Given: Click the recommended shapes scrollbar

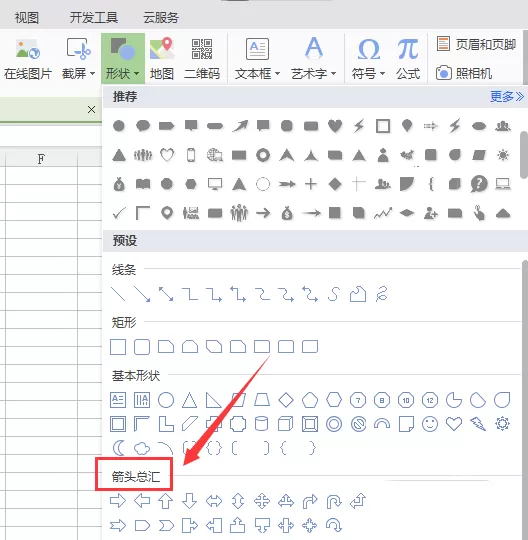Looking at the screenshot, I should point(524,155).
